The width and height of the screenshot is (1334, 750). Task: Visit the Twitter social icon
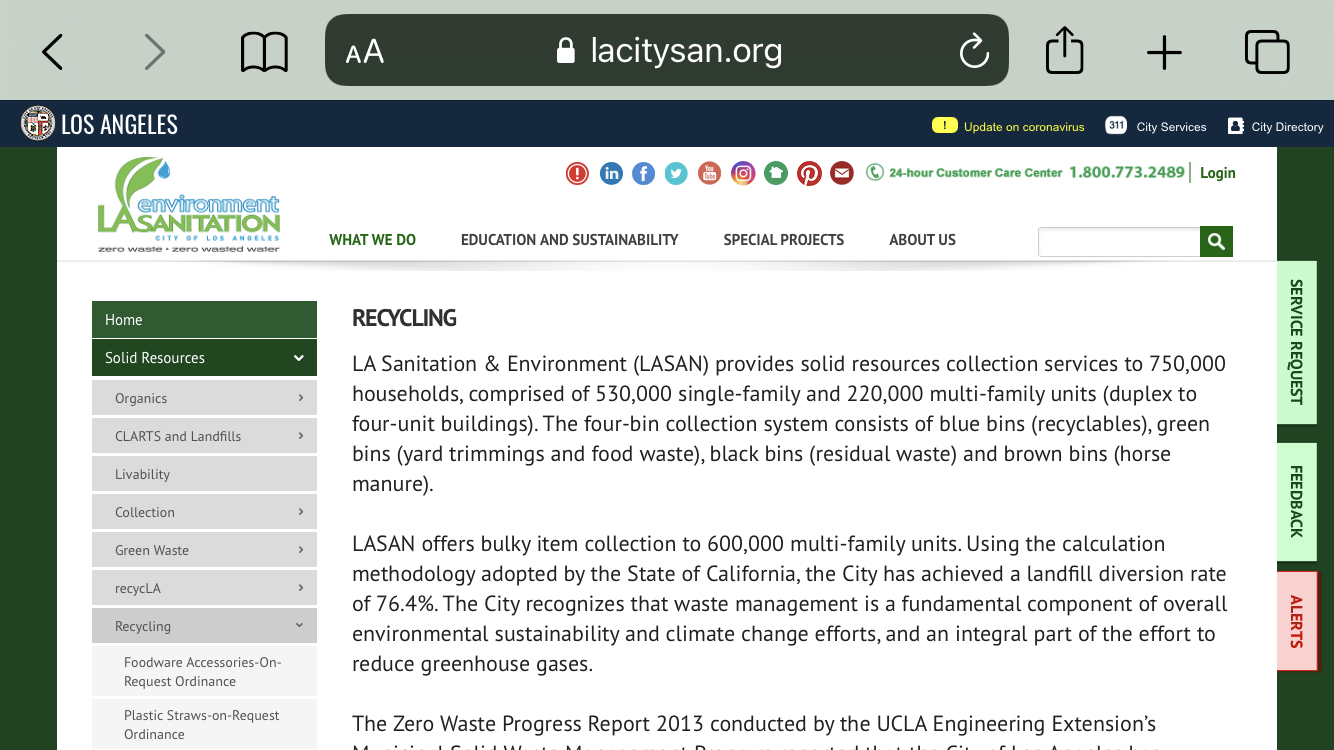click(677, 174)
